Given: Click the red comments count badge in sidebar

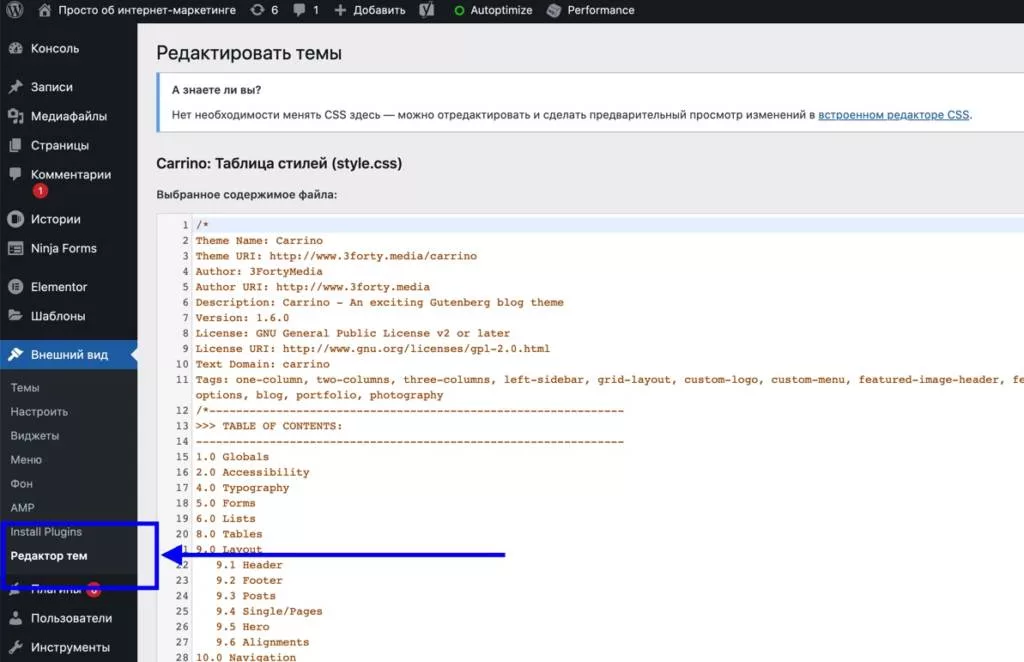Looking at the screenshot, I should pyautogui.click(x=40, y=191).
